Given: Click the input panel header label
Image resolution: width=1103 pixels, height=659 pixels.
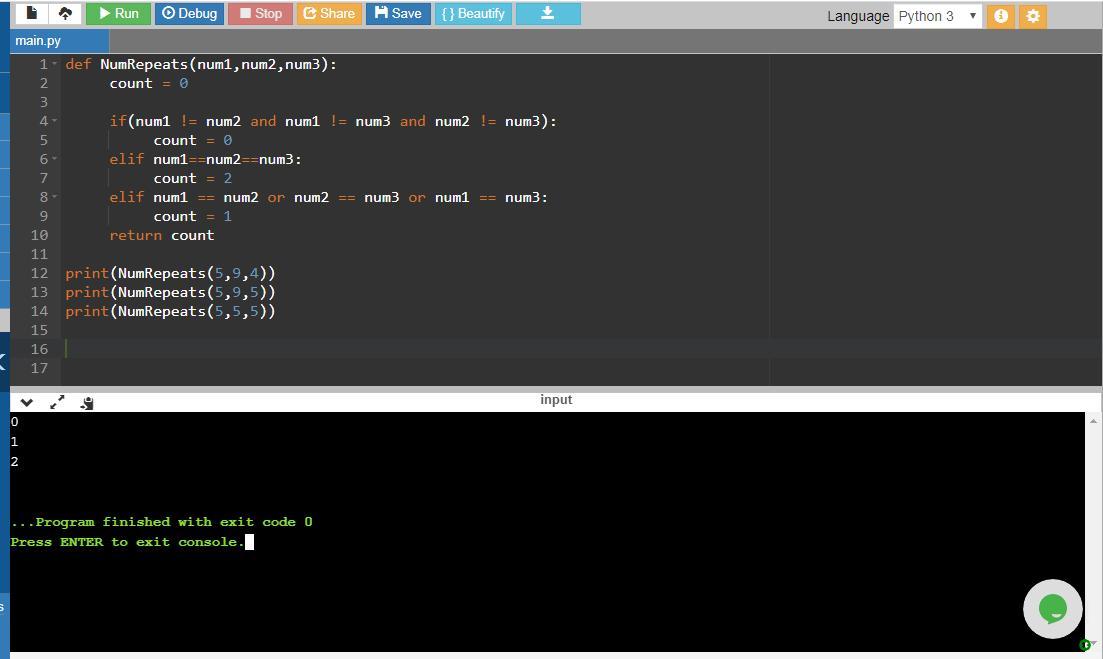Looking at the screenshot, I should [556, 399].
